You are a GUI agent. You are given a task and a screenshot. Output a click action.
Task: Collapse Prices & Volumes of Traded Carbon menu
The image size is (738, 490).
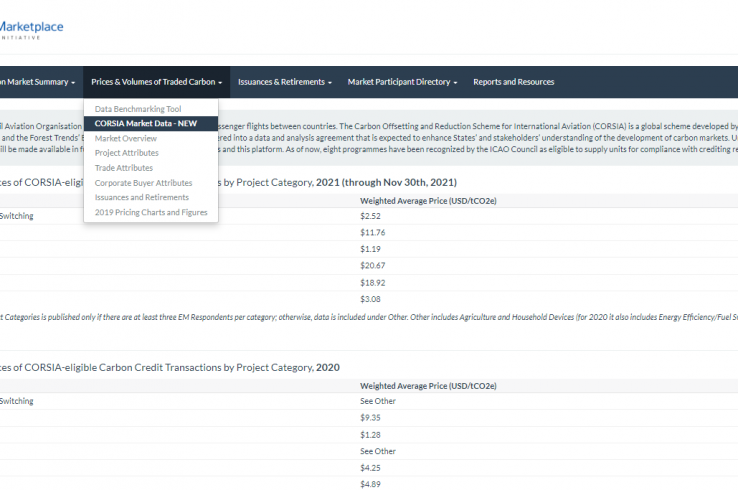point(156,82)
